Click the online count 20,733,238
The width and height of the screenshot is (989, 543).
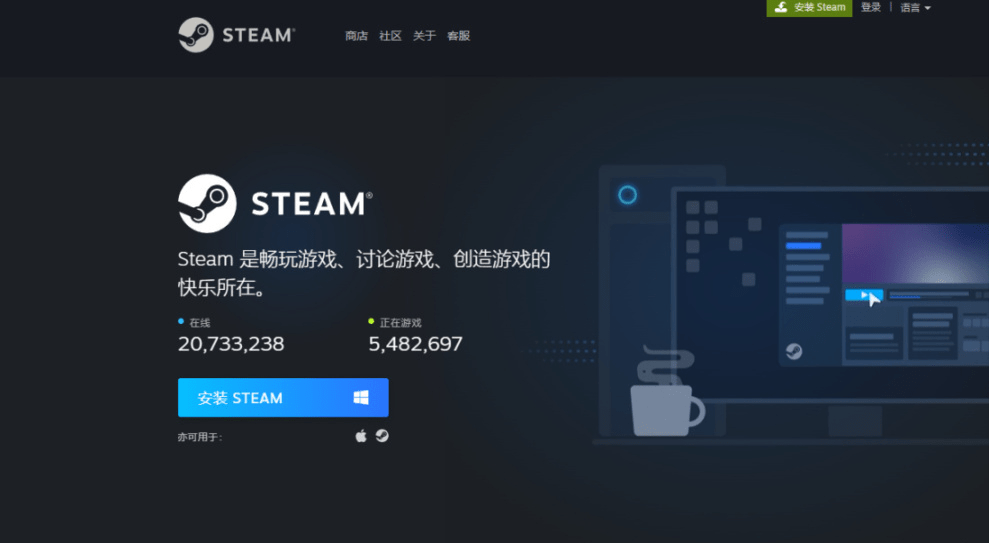pos(231,344)
